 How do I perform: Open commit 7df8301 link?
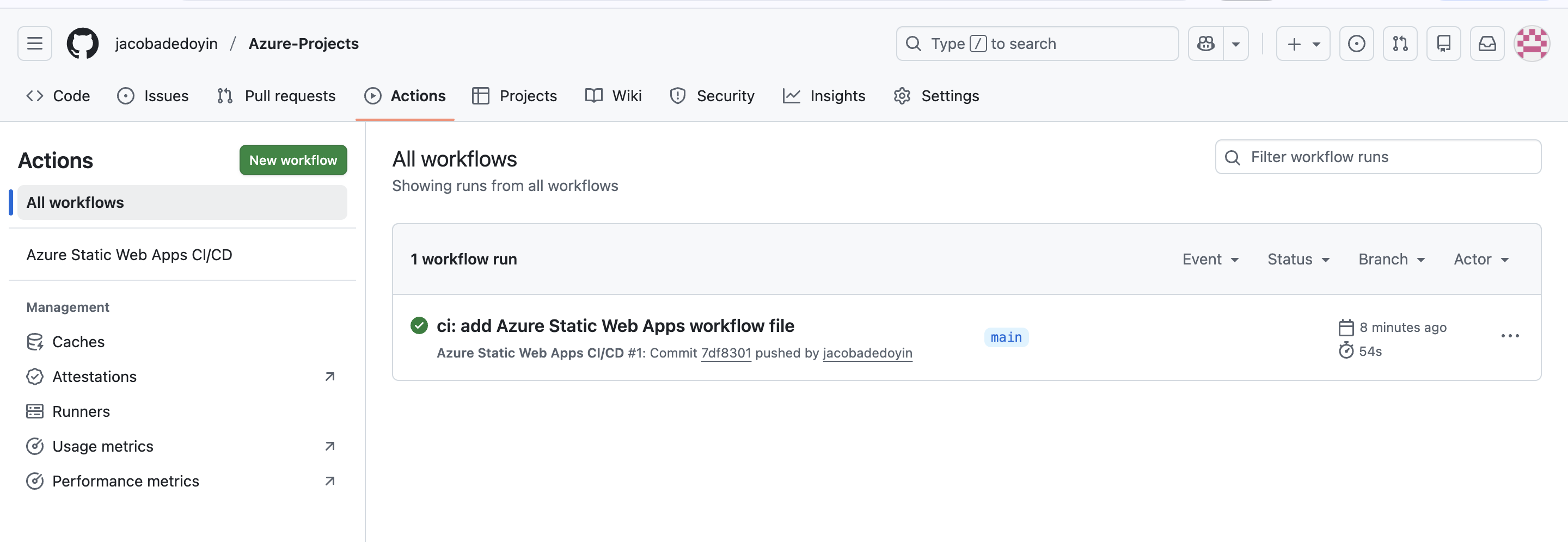coord(726,353)
